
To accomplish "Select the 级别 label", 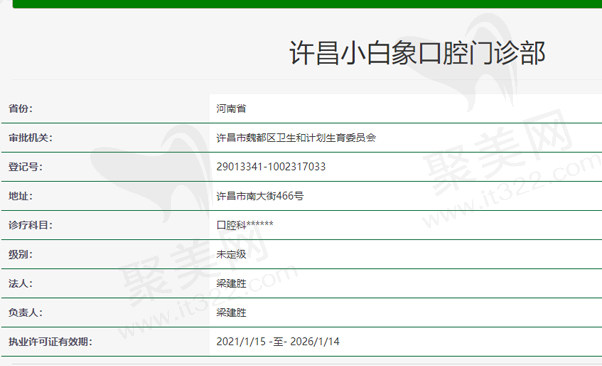I will (21, 254).
